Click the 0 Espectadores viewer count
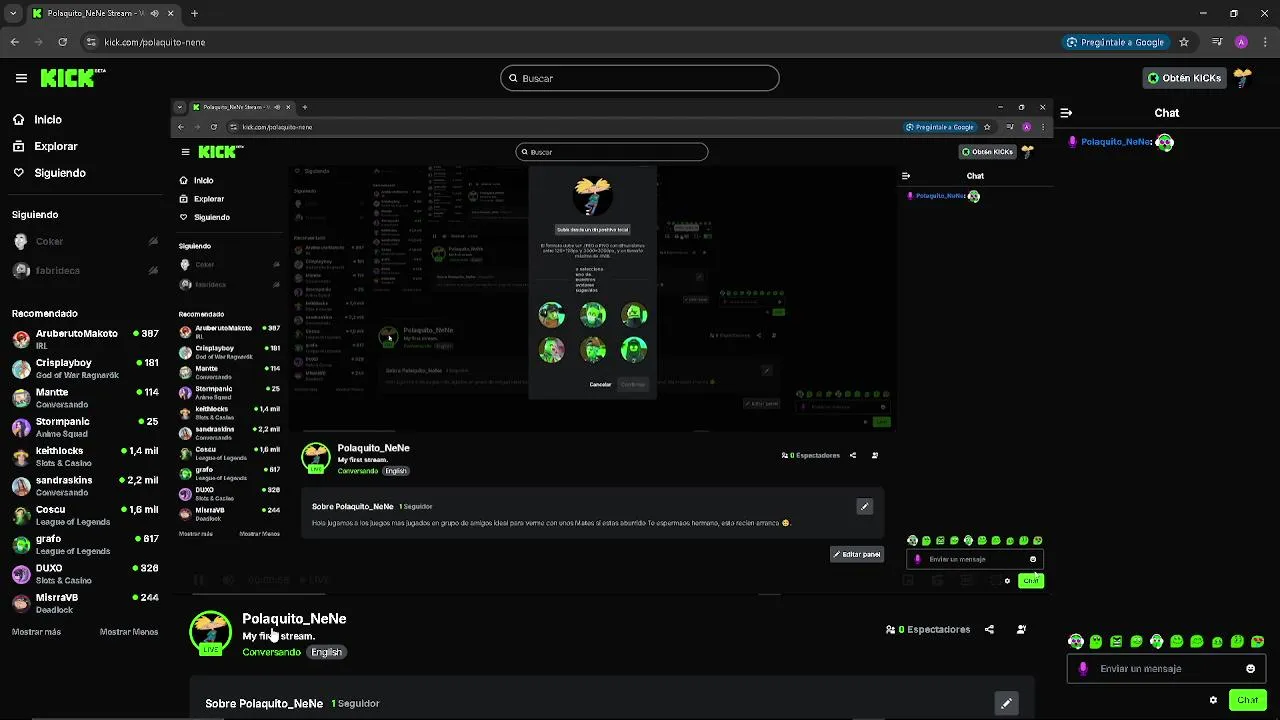The height and width of the screenshot is (720, 1280). (928, 630)
